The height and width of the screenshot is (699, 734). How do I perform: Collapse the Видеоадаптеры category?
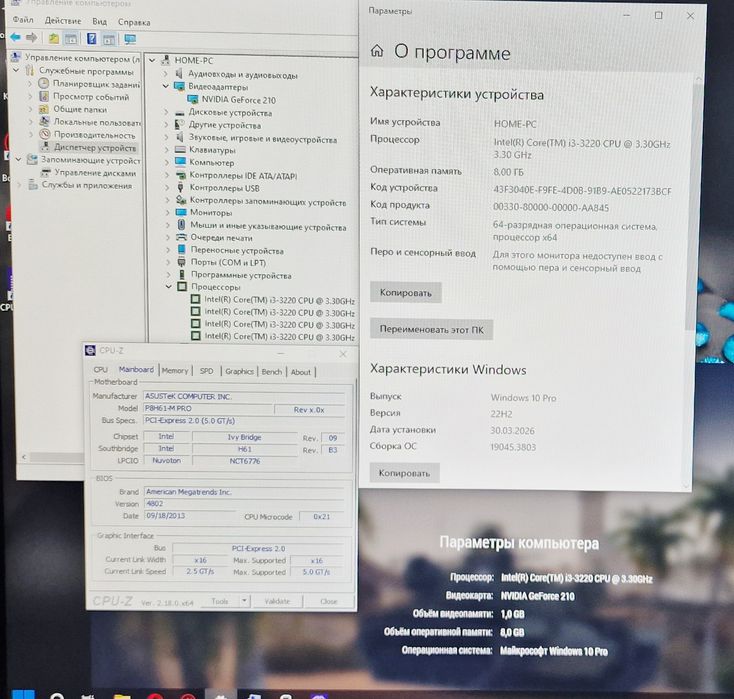166,87
